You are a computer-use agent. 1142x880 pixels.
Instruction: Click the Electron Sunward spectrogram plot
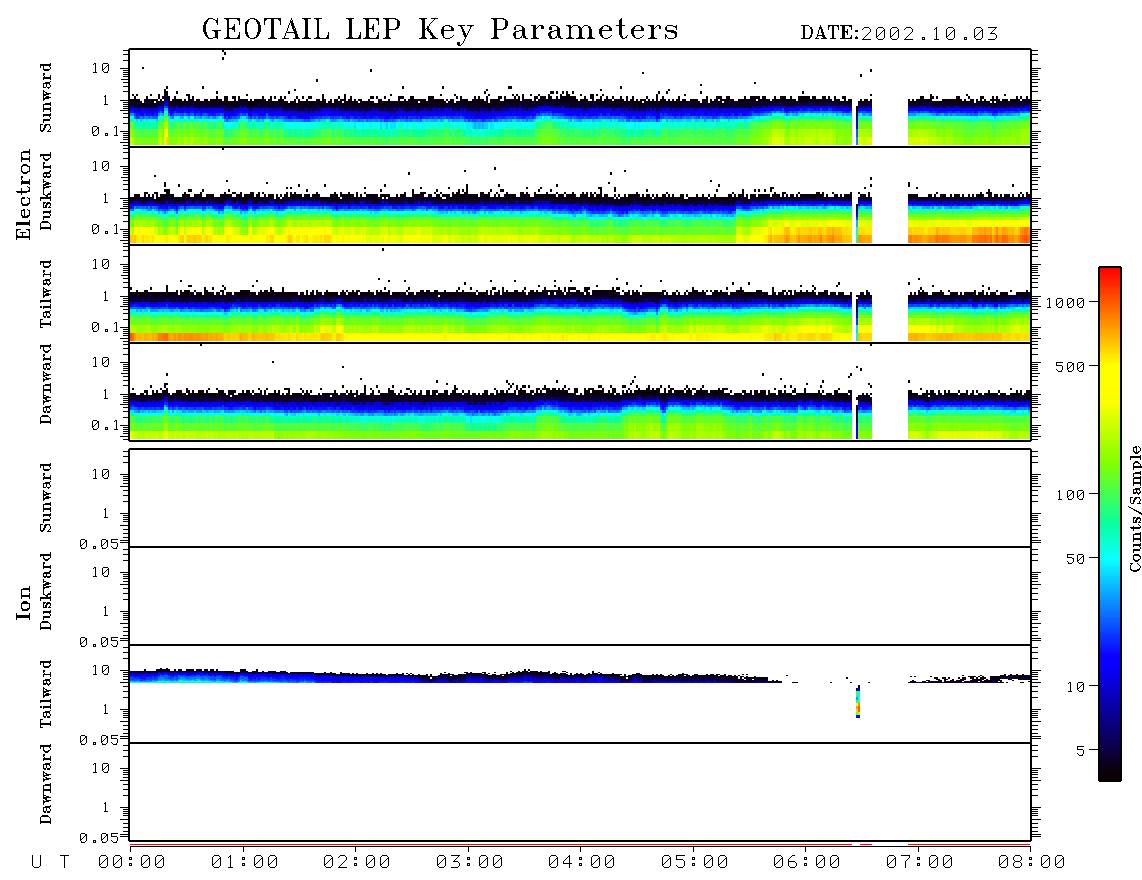pyautogui.click(x=580, y=98)
